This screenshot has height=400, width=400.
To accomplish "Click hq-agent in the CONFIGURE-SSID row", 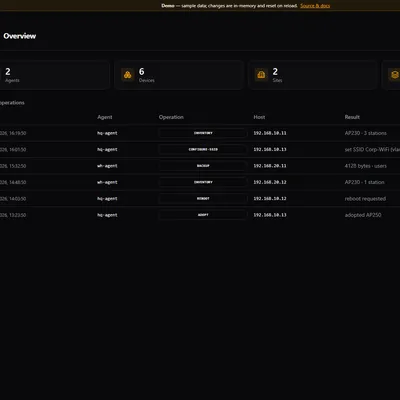I will [107, 149].
